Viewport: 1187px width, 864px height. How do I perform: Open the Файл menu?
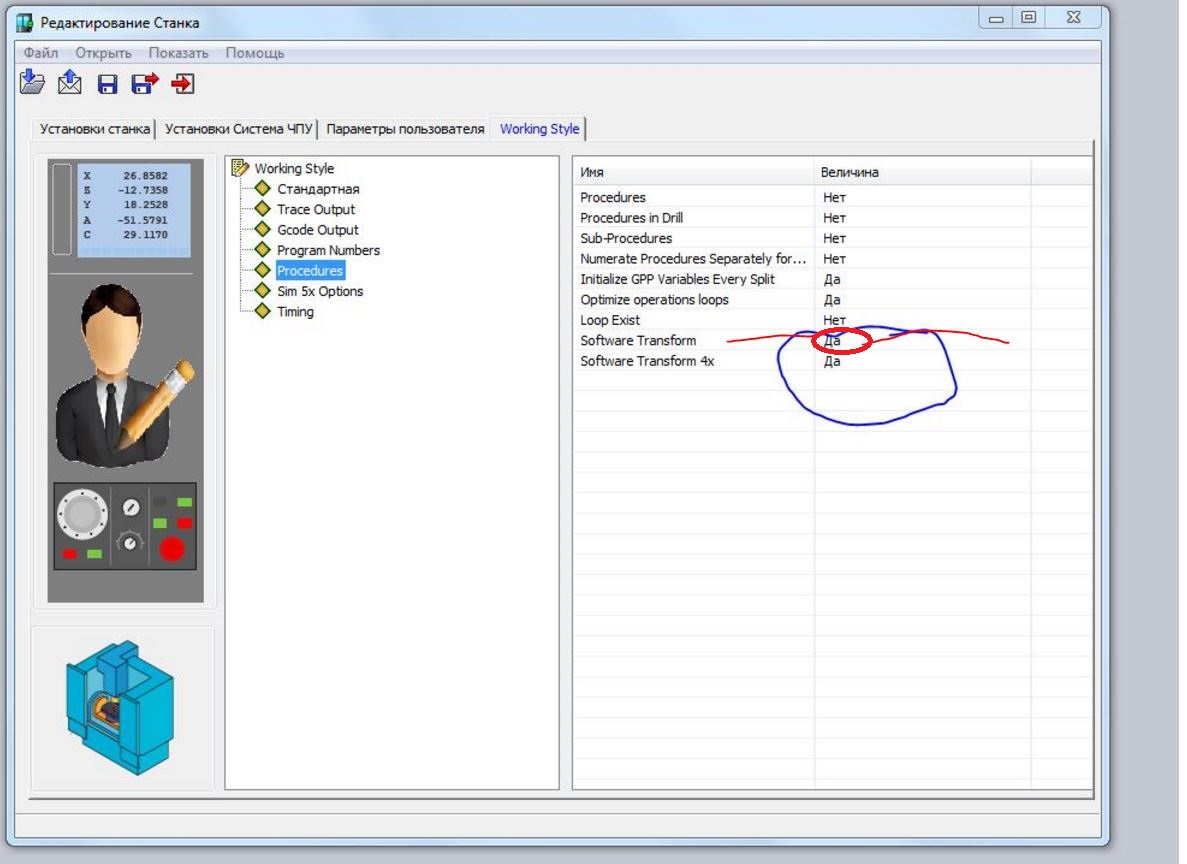[x=41, y=53]
